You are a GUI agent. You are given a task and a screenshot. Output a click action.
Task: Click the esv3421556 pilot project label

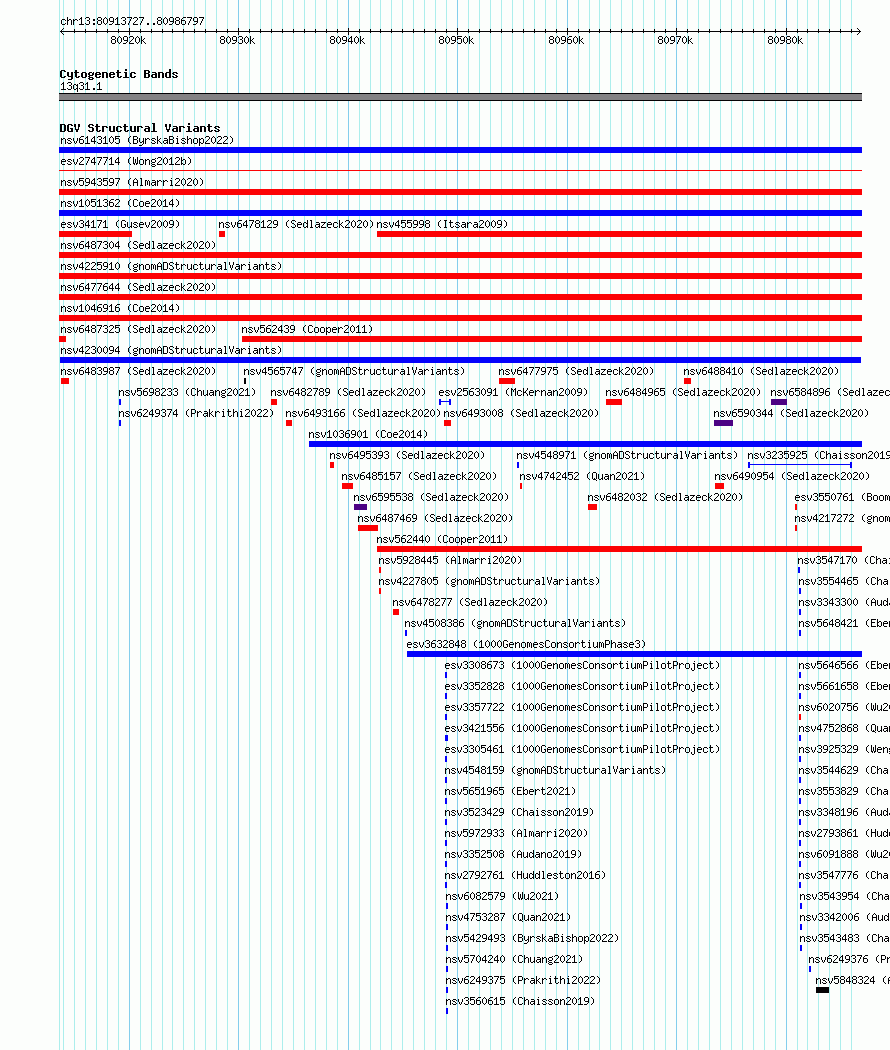pos(582,729)
